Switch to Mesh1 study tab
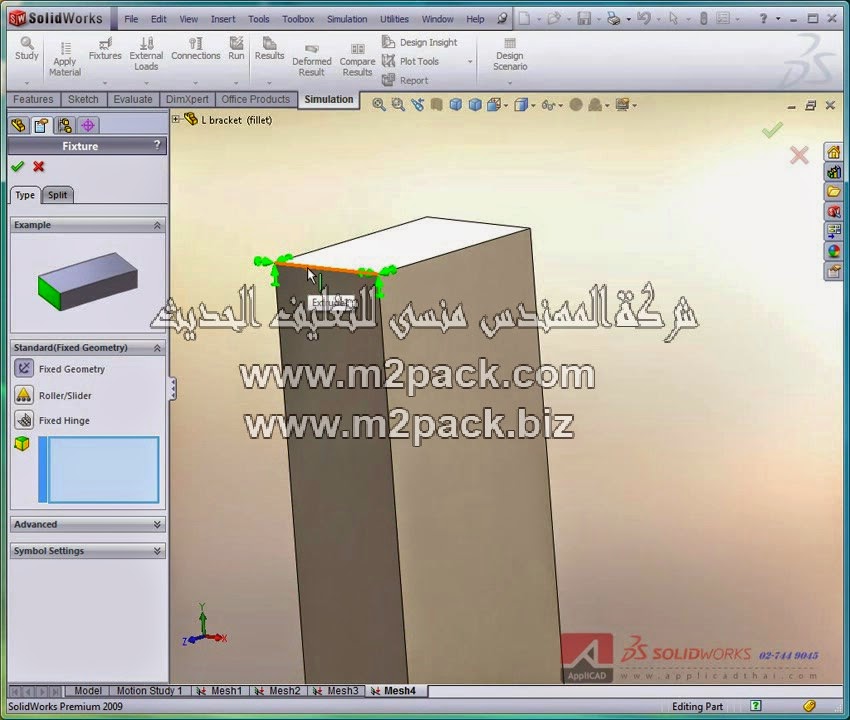Image resolution: width=850 pixels, height=720 pixels. tap(220, 691)
